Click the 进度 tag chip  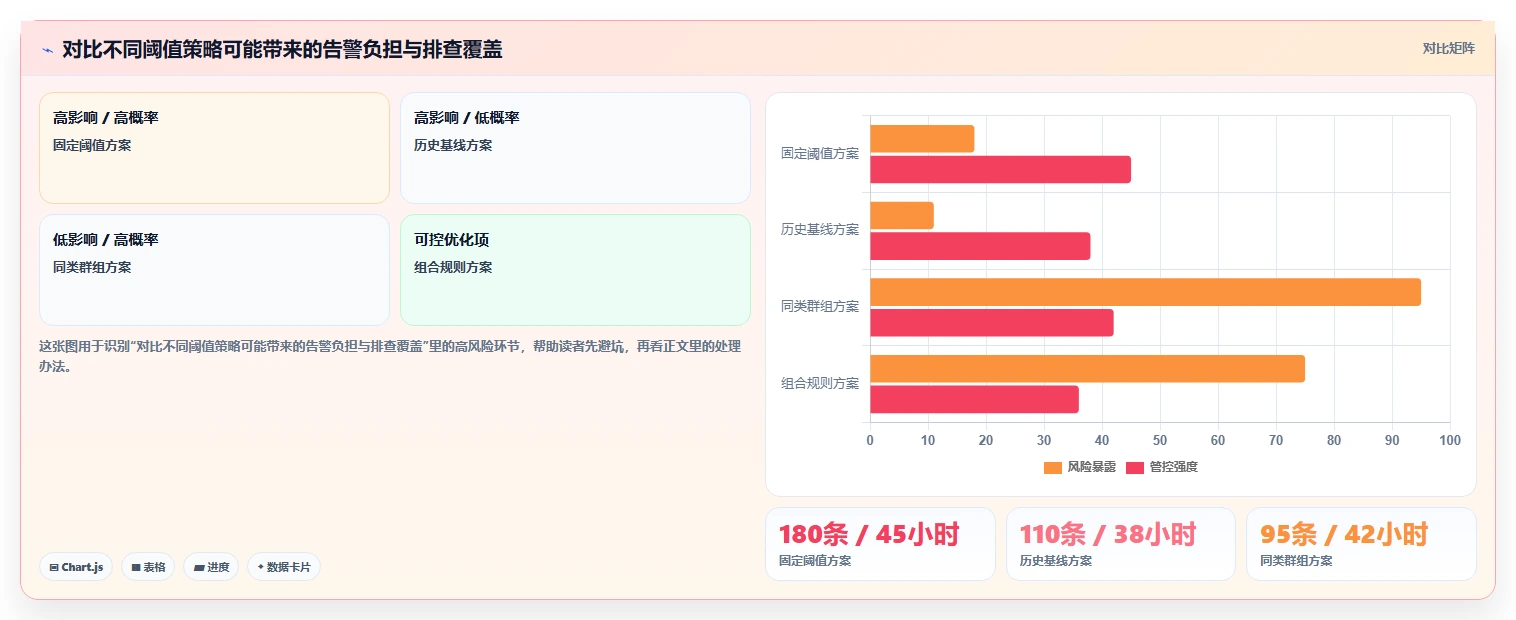click(211, 567)
